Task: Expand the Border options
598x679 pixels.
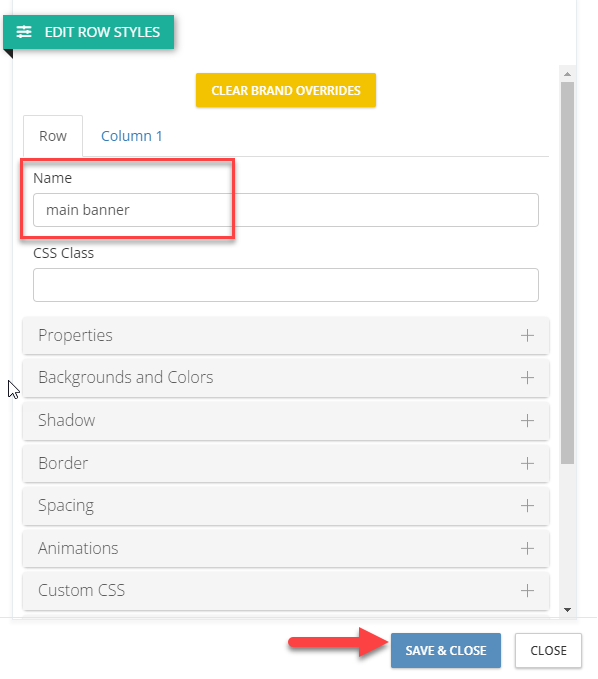Action: (x=286, y=463)
